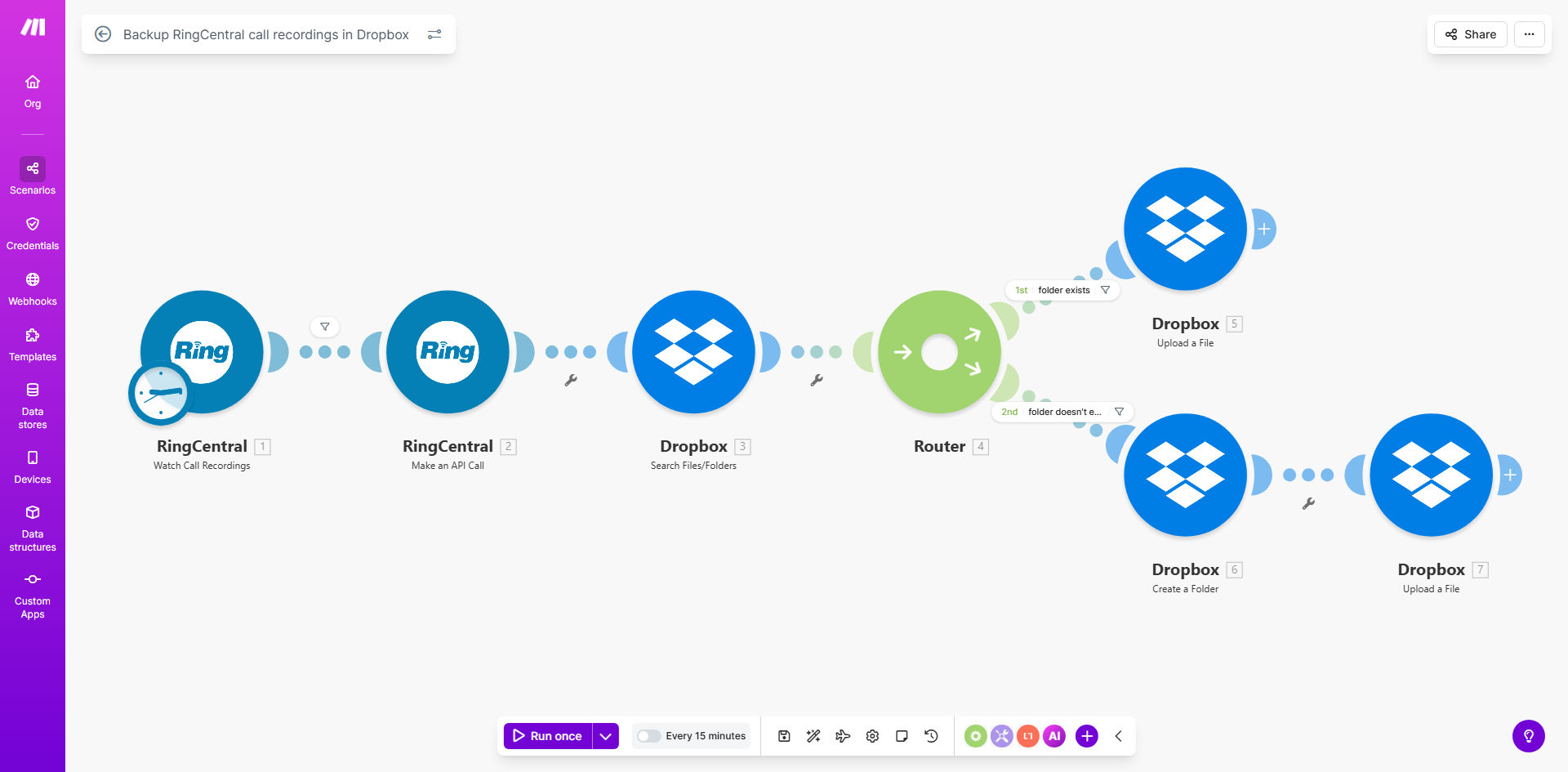Open Custom Apps section

[x=33, y=596]
